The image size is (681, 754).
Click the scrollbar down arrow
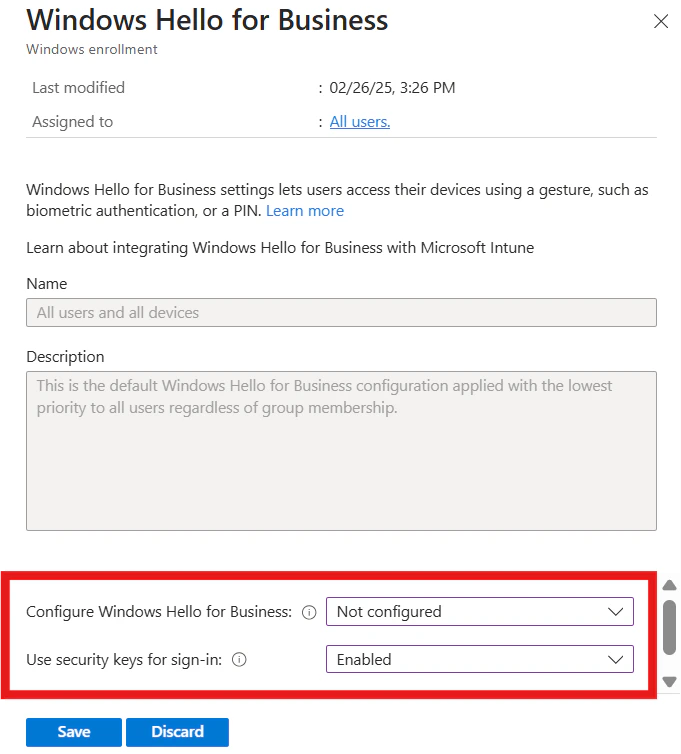(669, 681)
